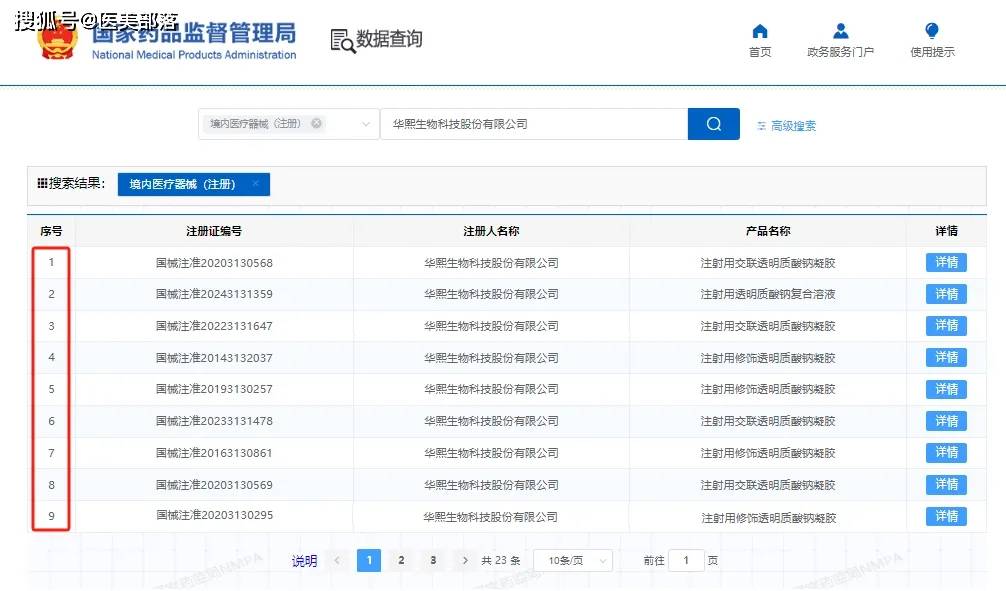Open 详情 for 国械注准20143132037

click(946, 357)
